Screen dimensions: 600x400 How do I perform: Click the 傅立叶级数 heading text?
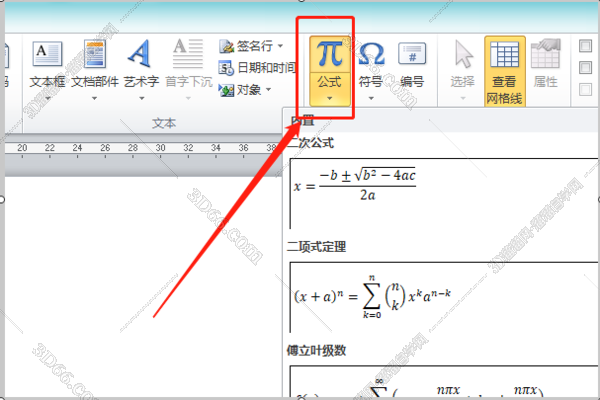pyautogui.click(x=316, y=350)
